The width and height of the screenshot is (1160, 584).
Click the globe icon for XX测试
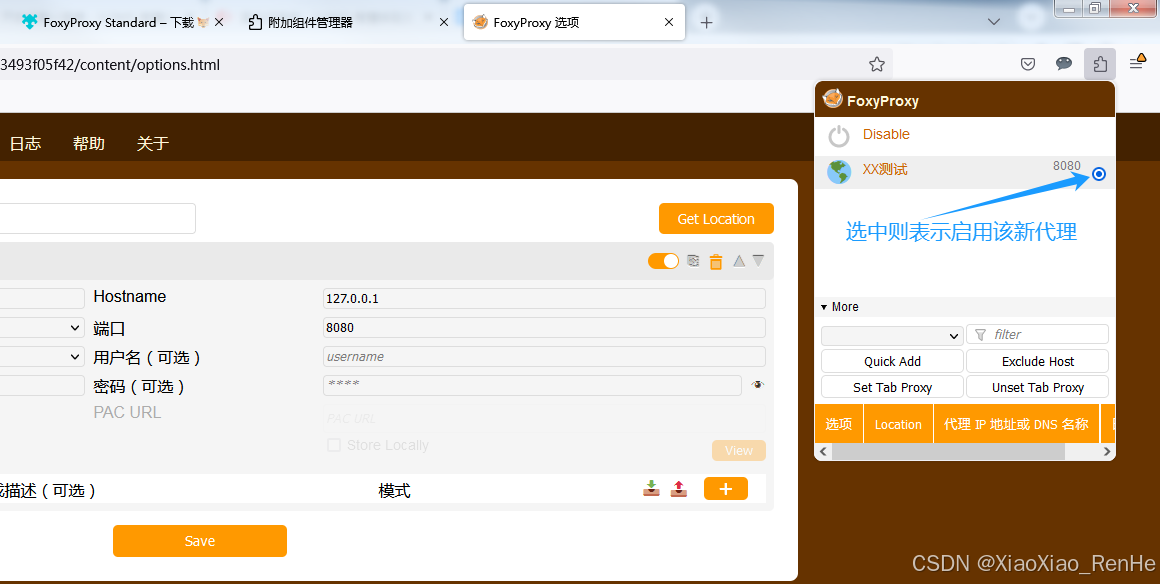point(838,172)
